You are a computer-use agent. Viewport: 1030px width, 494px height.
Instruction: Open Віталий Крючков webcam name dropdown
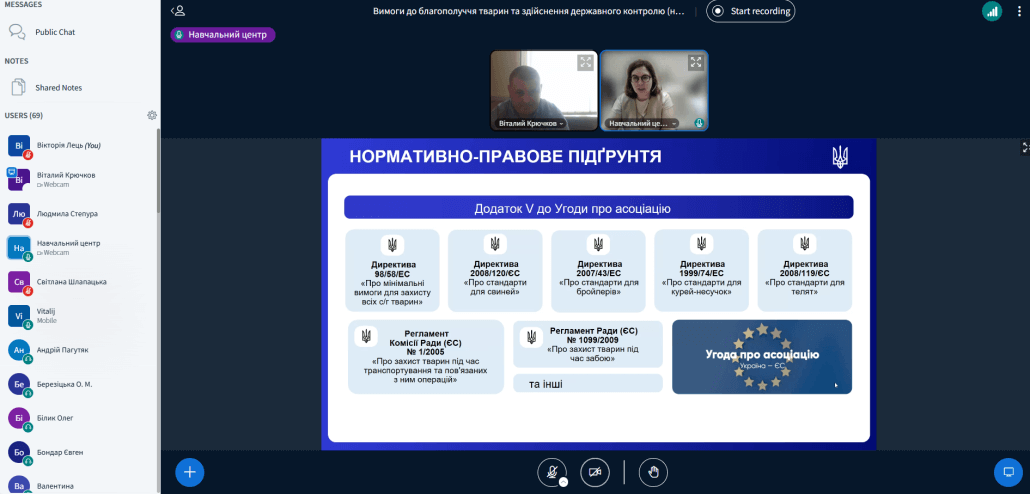coord(531,124)
